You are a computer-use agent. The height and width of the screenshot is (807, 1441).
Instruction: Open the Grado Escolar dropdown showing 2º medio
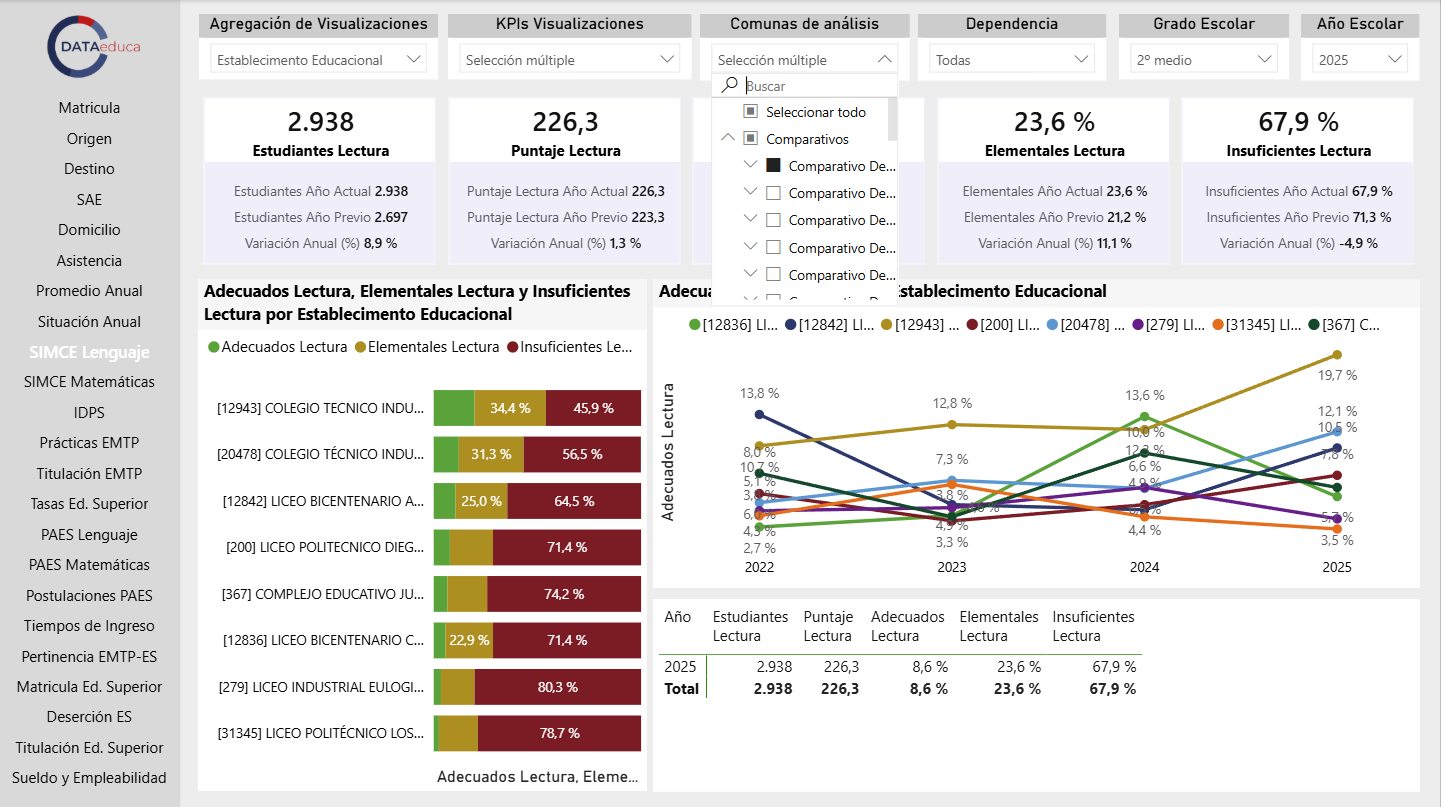1204,60
